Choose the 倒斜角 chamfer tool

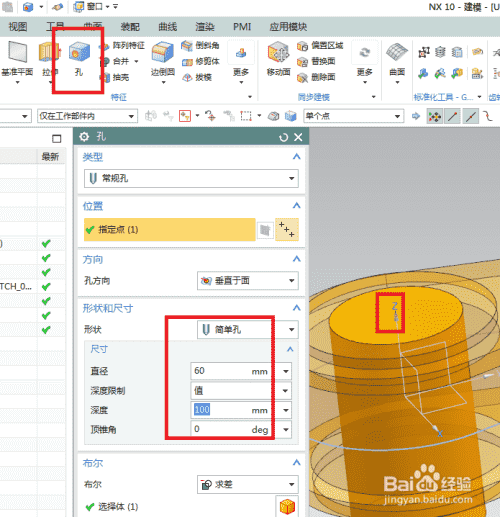coord(200,45)
